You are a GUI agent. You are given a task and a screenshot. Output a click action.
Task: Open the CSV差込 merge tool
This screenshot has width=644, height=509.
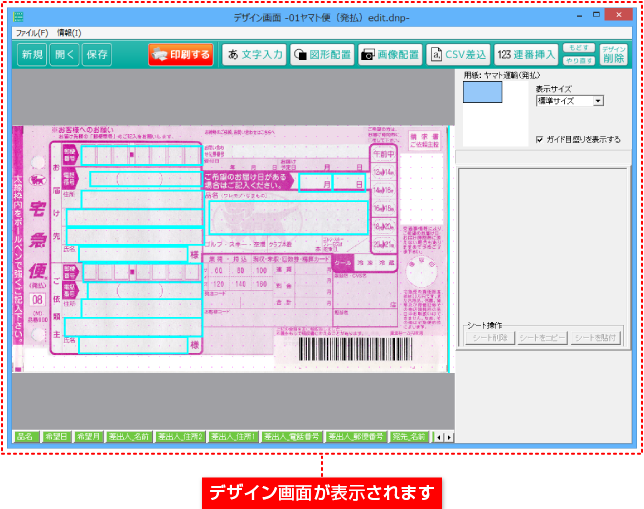coord(458,55)
